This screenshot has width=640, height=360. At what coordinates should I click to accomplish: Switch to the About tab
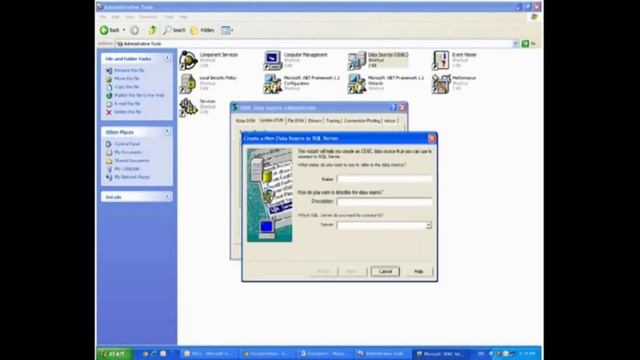(x=390, y=121)
